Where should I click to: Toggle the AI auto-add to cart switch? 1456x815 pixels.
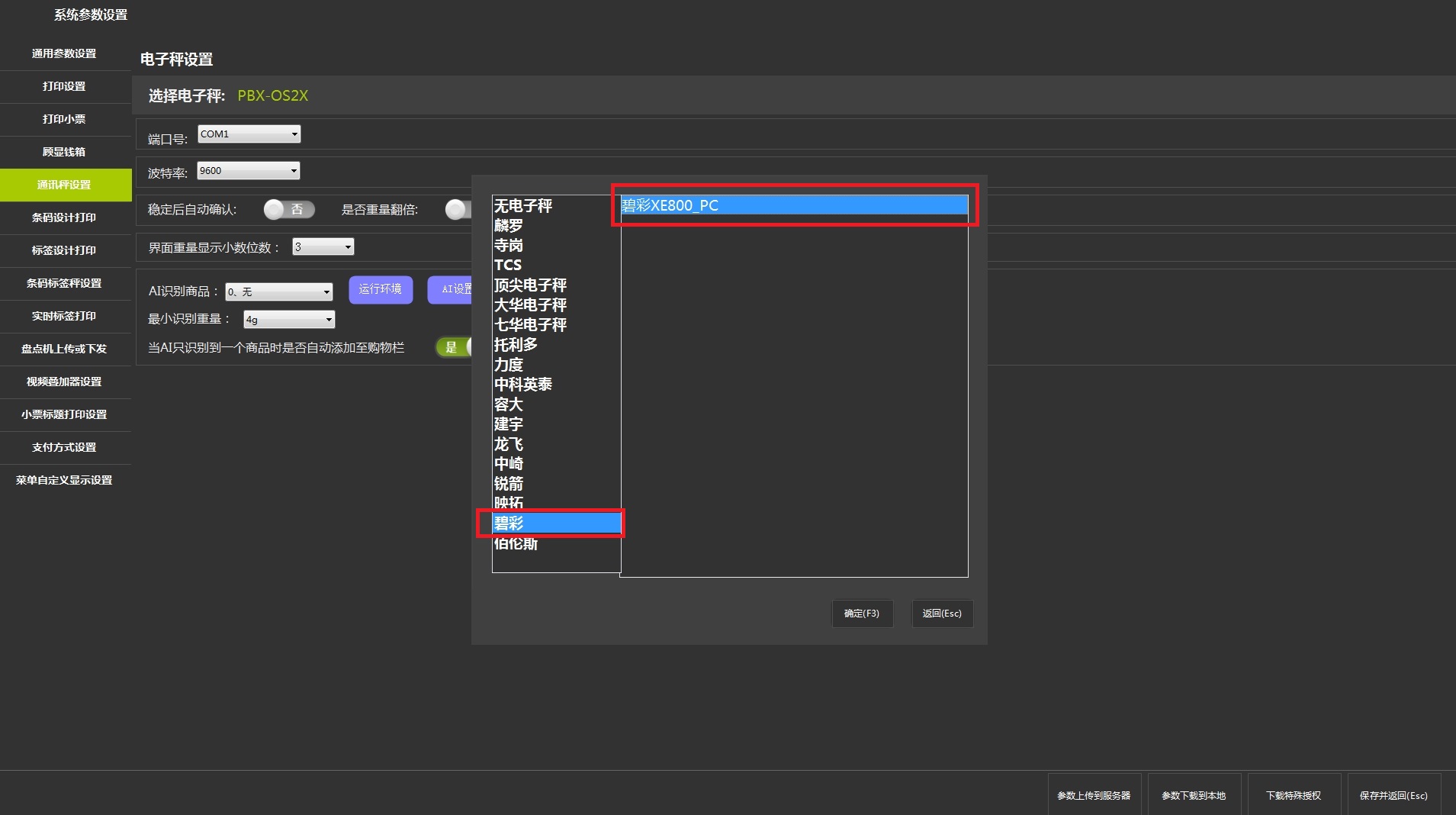[x=454, y=347]
